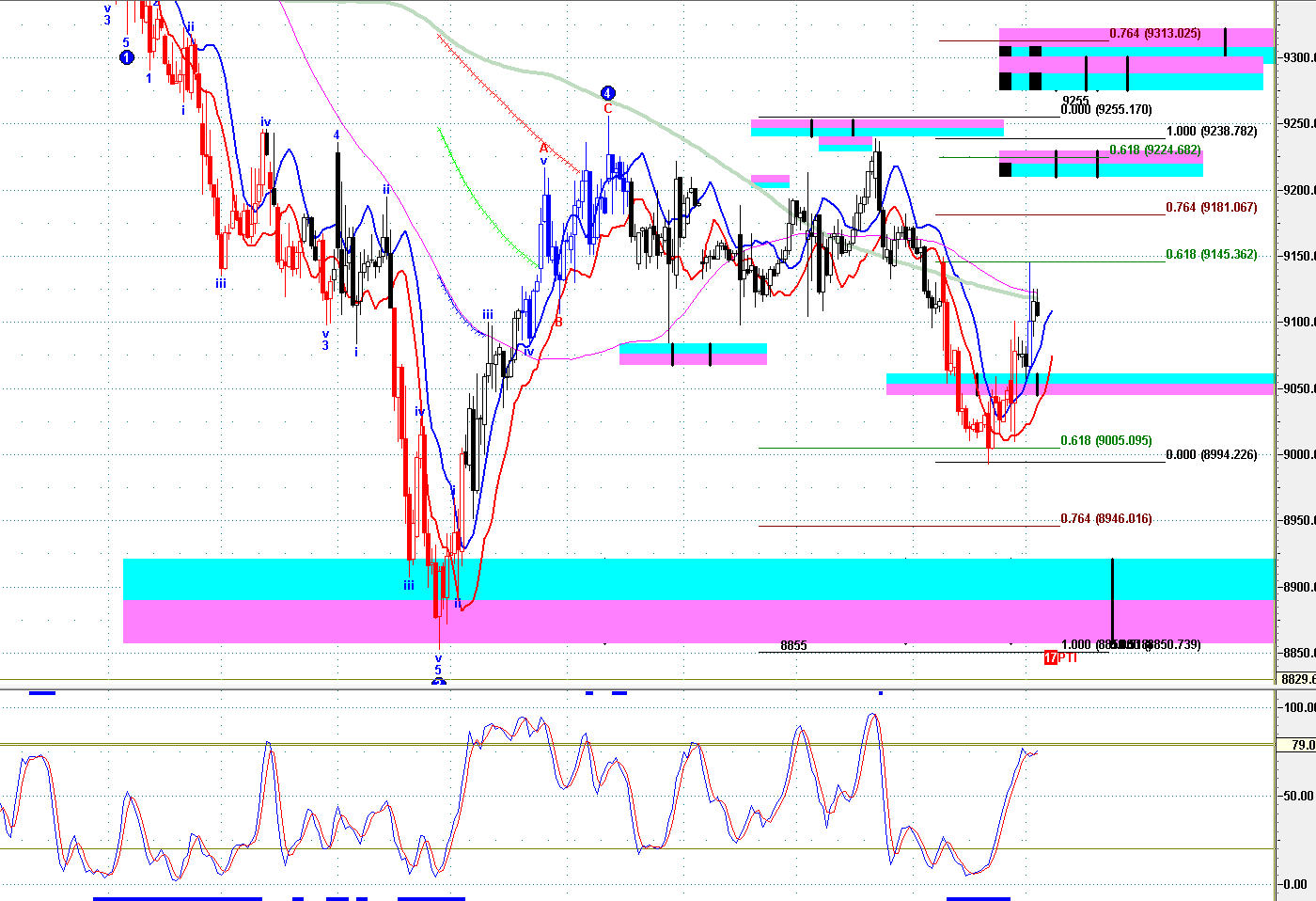
Task: Click the 8829.6 price box on axis
Action: tap(1298, 679)
